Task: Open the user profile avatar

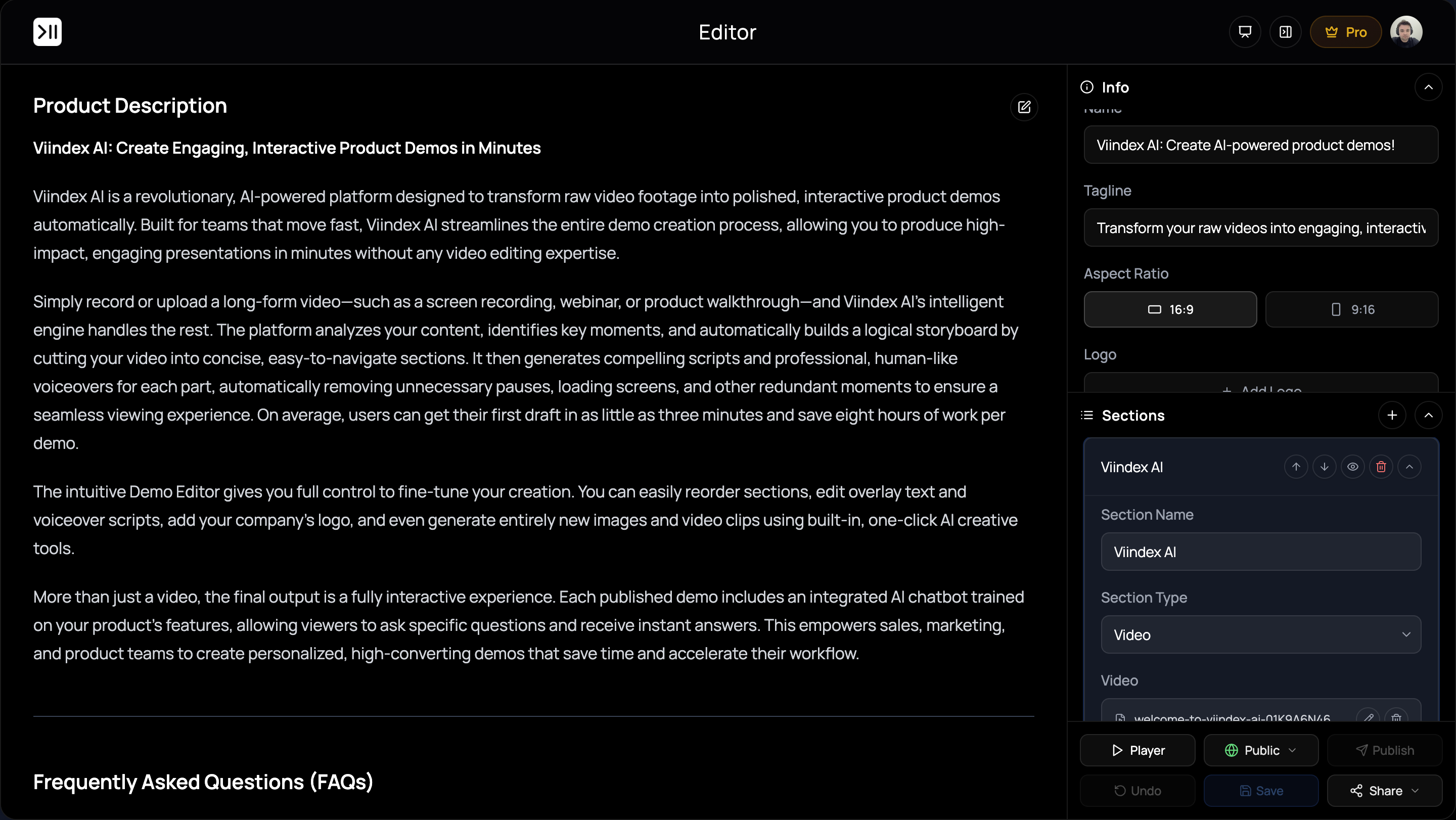Action: point(1405,32)
